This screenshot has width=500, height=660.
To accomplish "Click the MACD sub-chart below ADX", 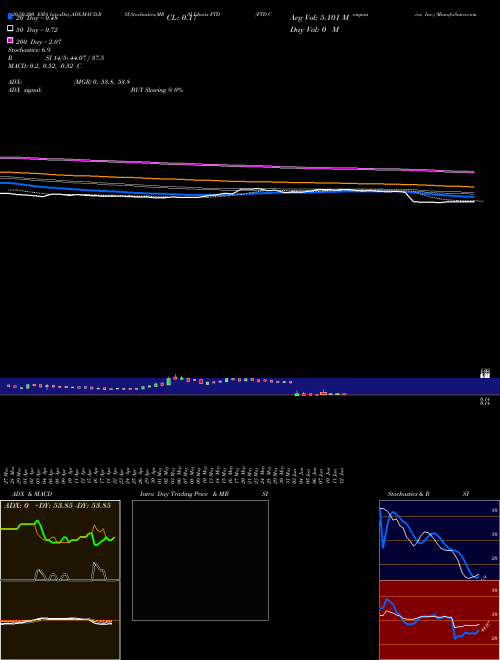I will tap(60, 620).
